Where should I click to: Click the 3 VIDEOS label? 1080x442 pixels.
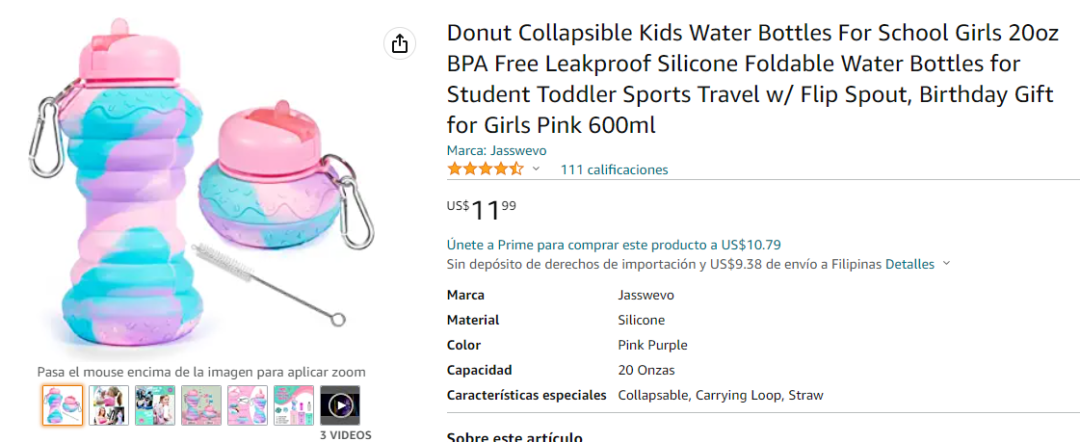[345, 435]
